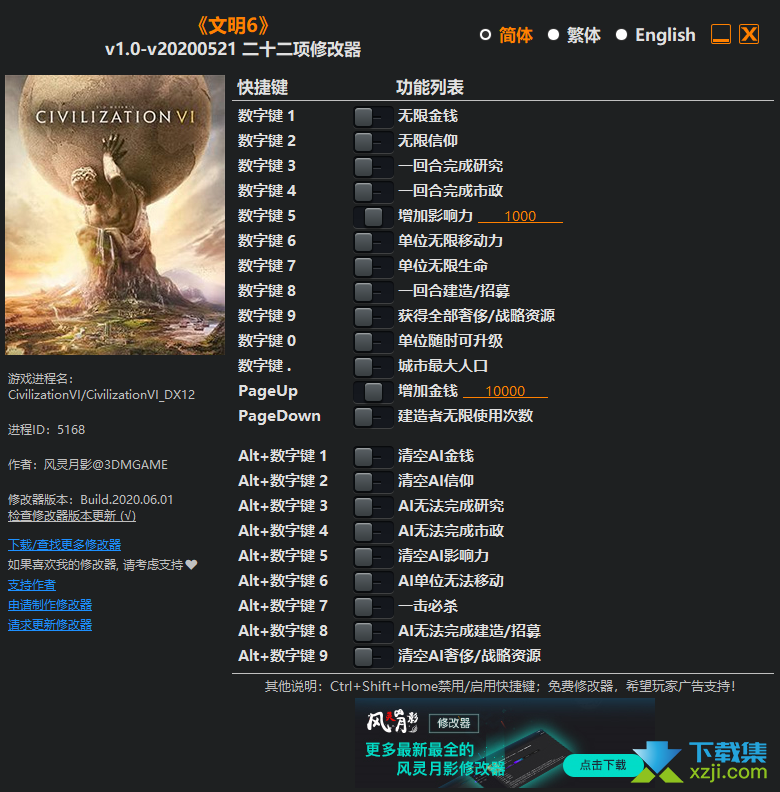Toggle 清空AI金钱 switch
The height and width of the screenshot is (792, 780).
tap(373, 457)
